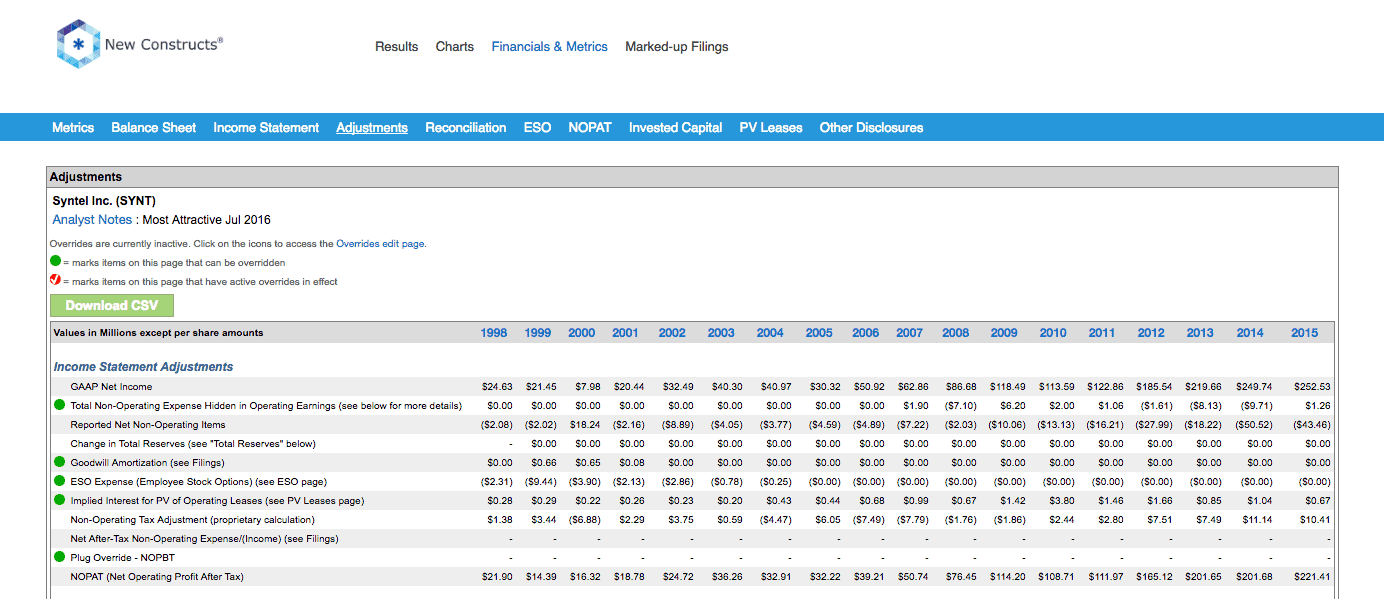1384x599 pixels.
Task: Open Marked-up Filings
Action: click(677, 47)
